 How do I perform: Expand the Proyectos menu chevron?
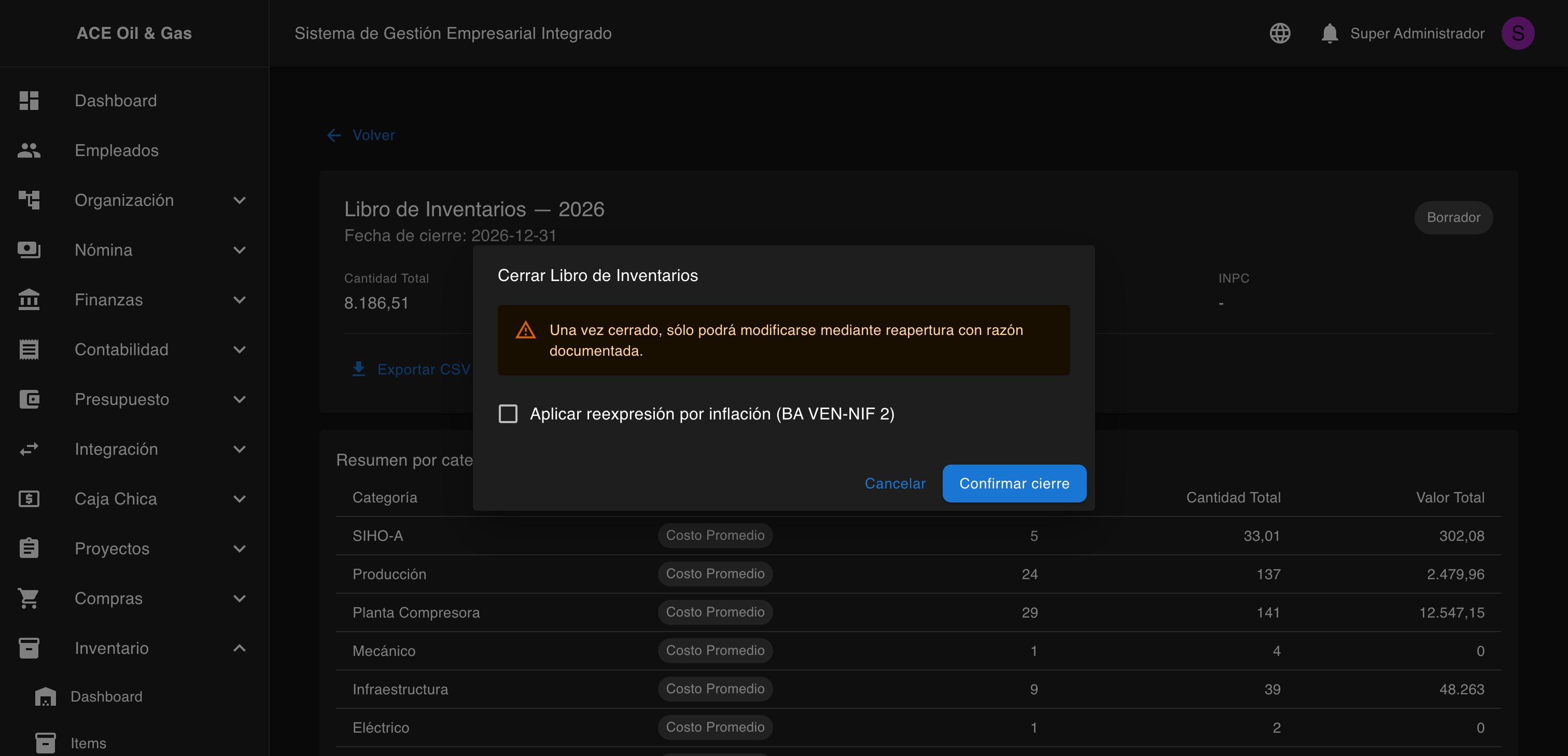(x=239, y=549)
